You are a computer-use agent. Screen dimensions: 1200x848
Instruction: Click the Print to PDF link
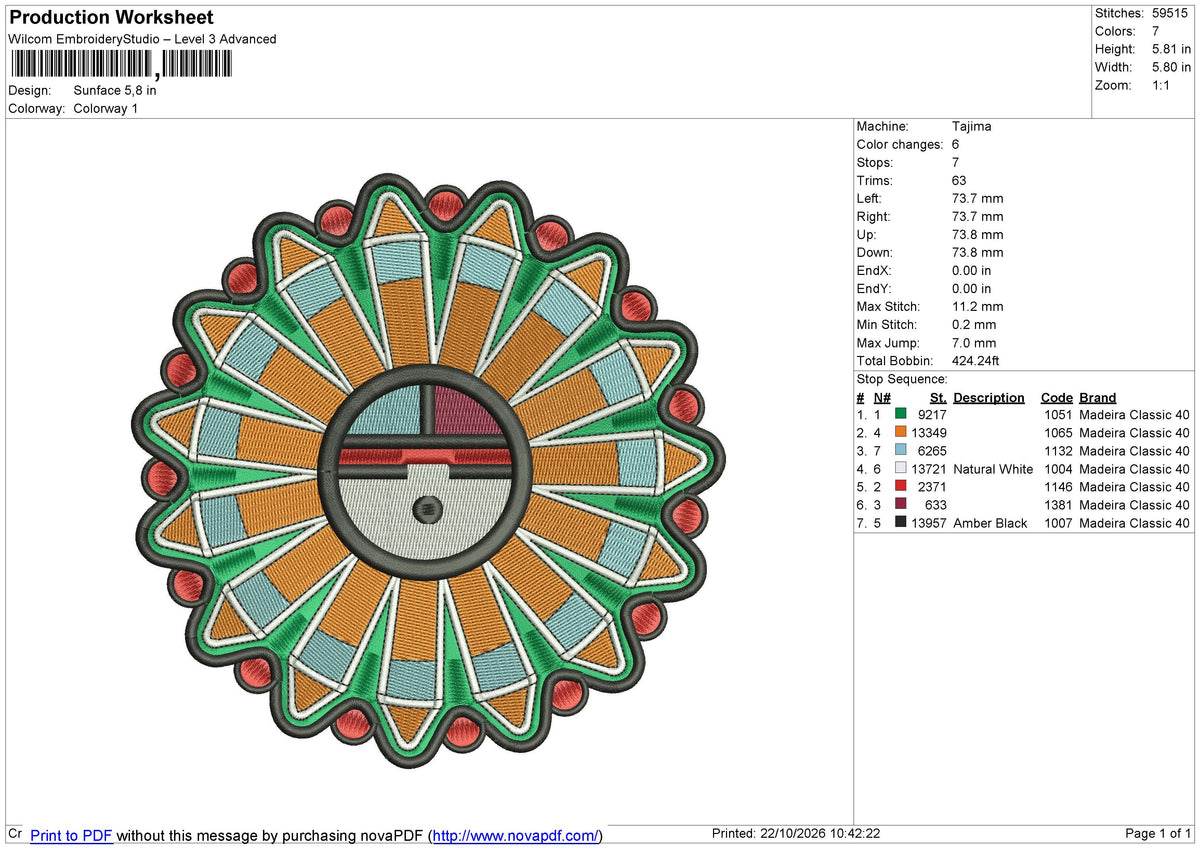click(71, 835)
